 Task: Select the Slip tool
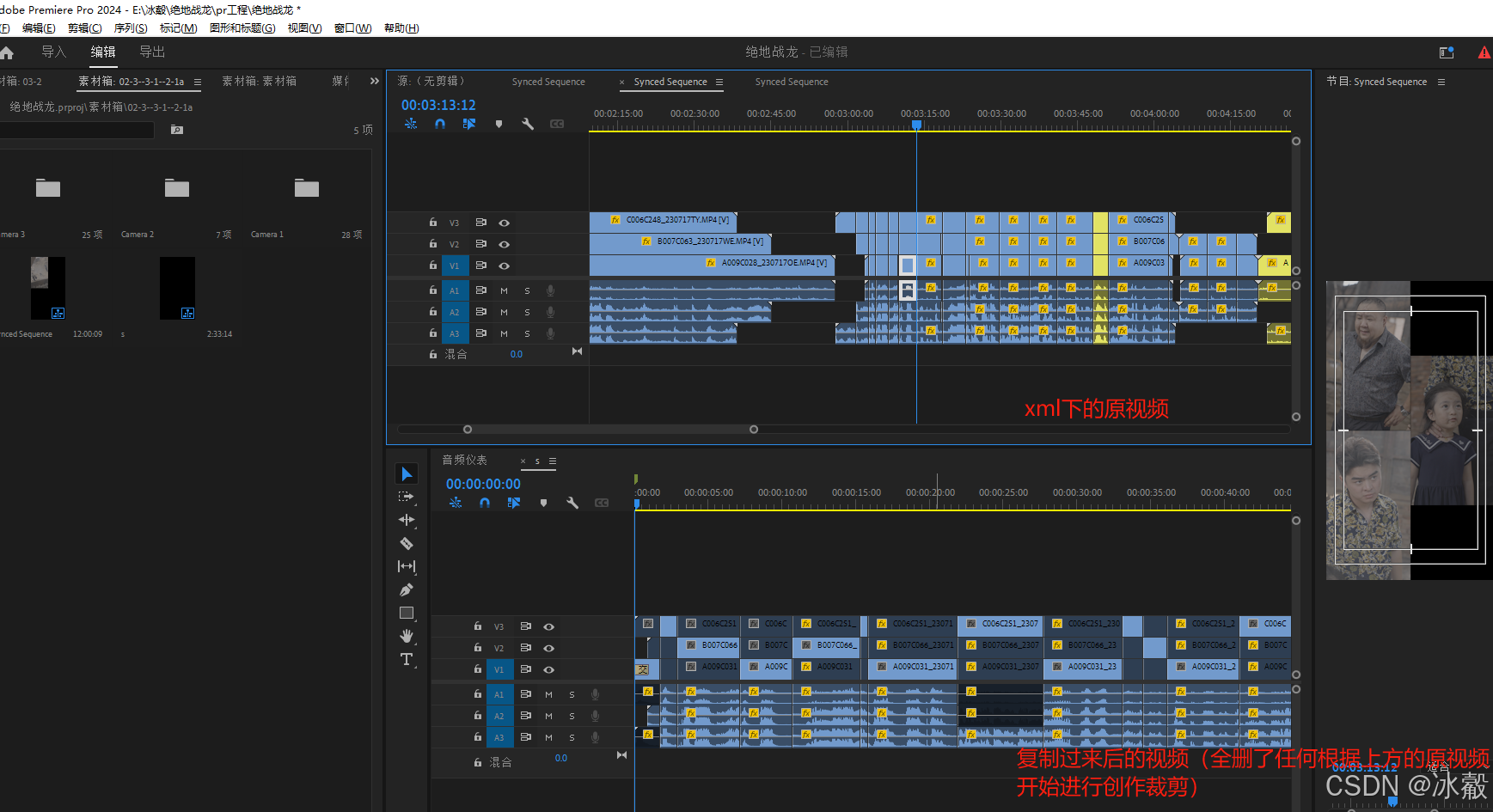[407, 566]
